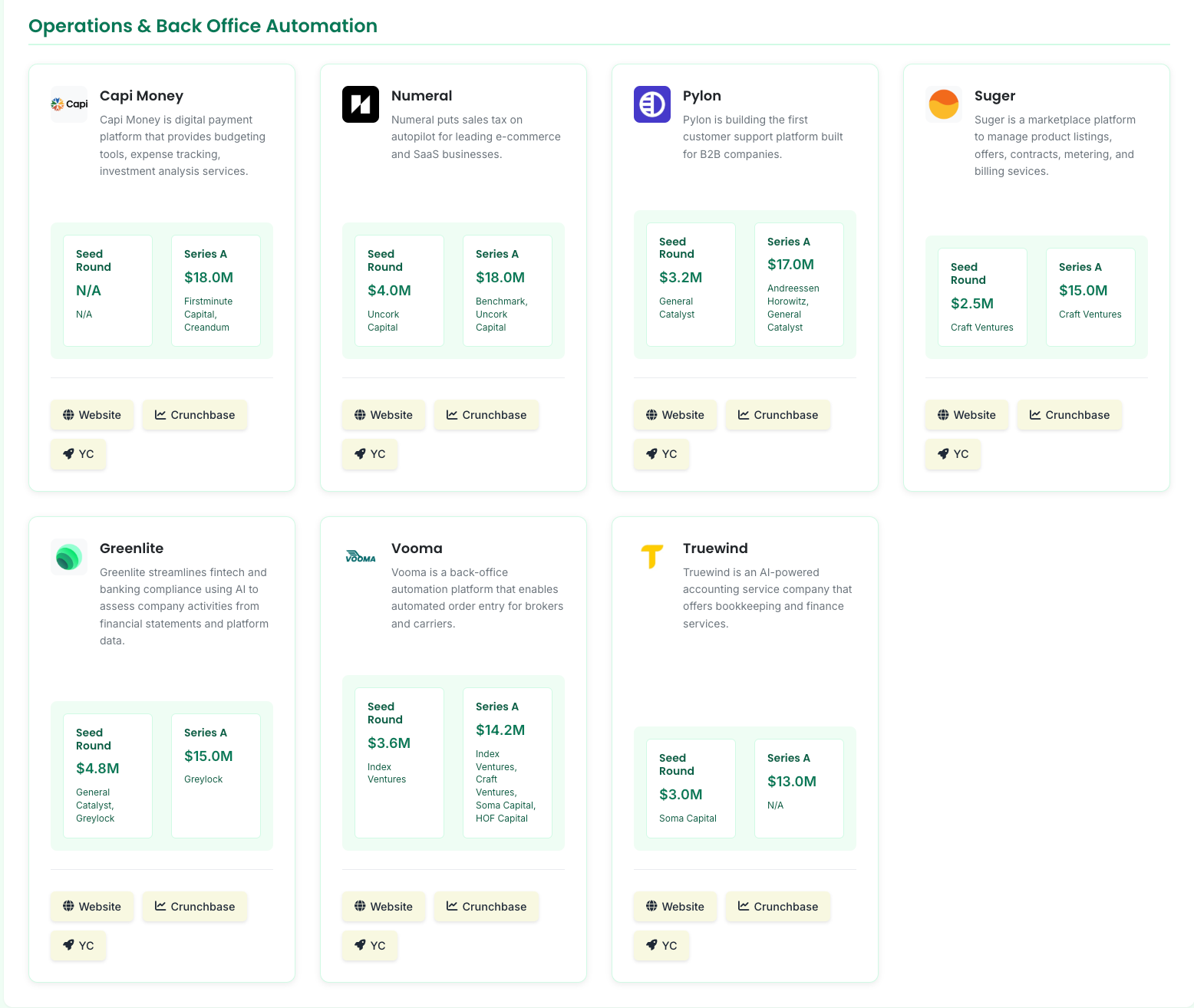This screenshot has width=1194, height=1008.
Task: Click the Vooma company name
Action: point(417,548)
